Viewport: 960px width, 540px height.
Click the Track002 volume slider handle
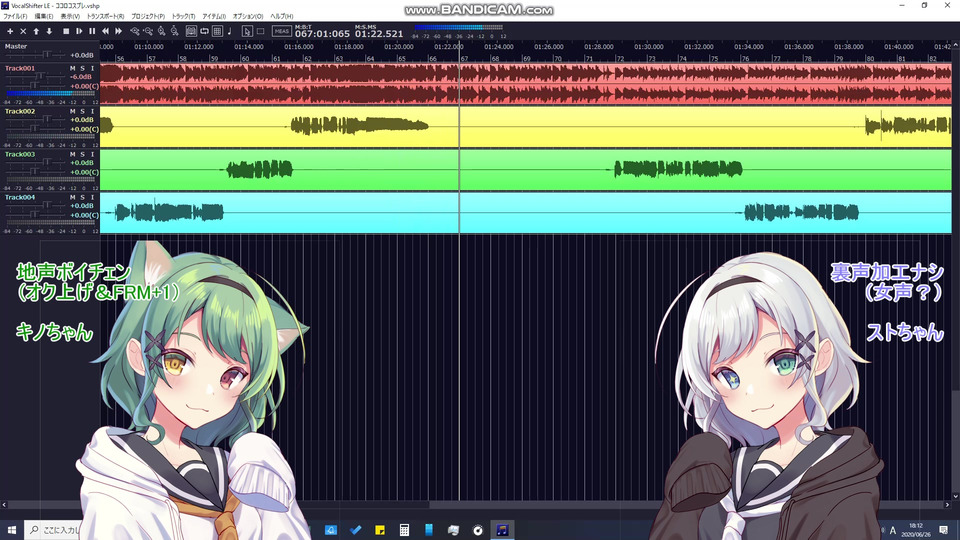point(46,120)
